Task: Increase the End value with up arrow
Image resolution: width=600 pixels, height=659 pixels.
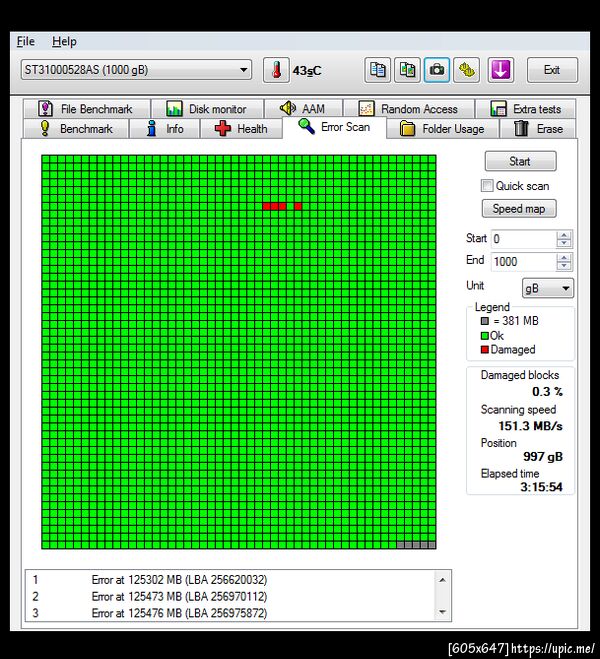Action: click(564, 258)
